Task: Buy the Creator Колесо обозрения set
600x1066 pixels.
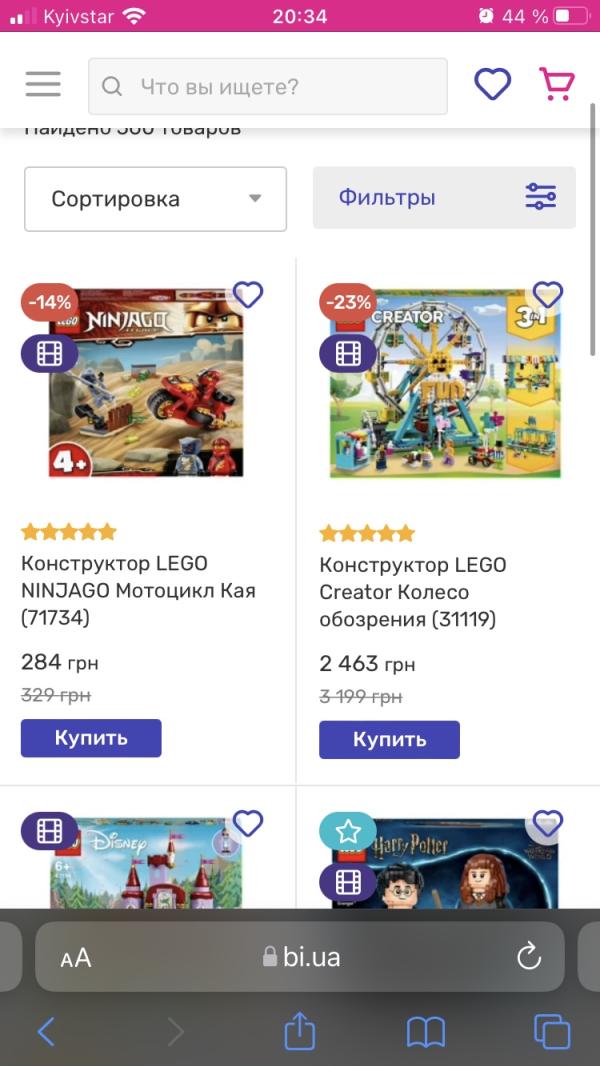Action: [389, 740]
